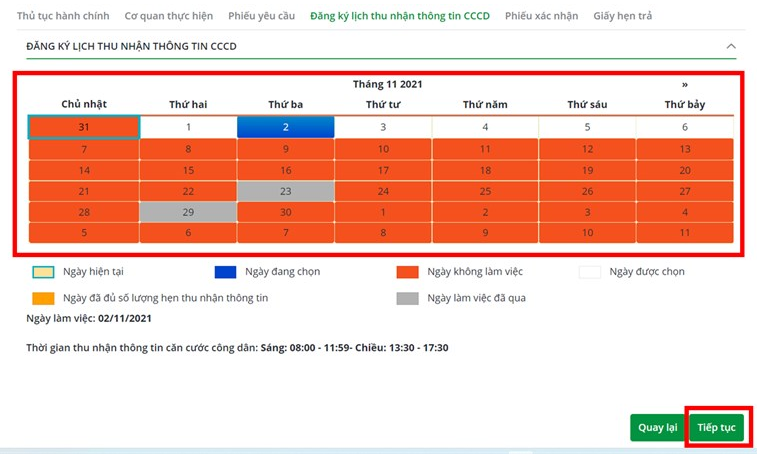Pick date 5 under Thứ sáu
Image resolution: width=757 pixels, height=455 pixels.
[x=587, y=127]
